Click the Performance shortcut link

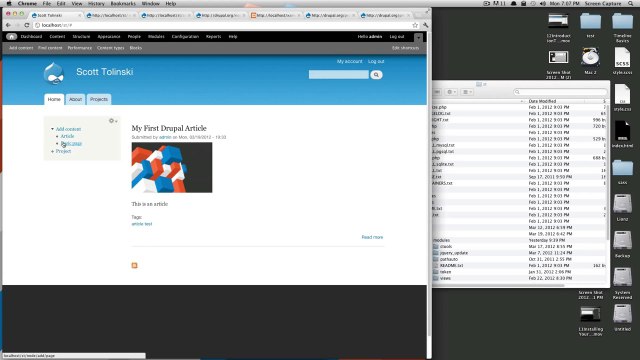point(80,48)
